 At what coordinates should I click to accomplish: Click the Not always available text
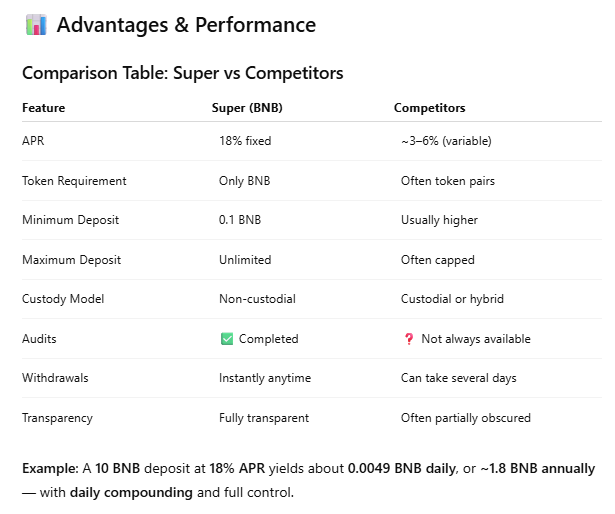tap(476, 339)
